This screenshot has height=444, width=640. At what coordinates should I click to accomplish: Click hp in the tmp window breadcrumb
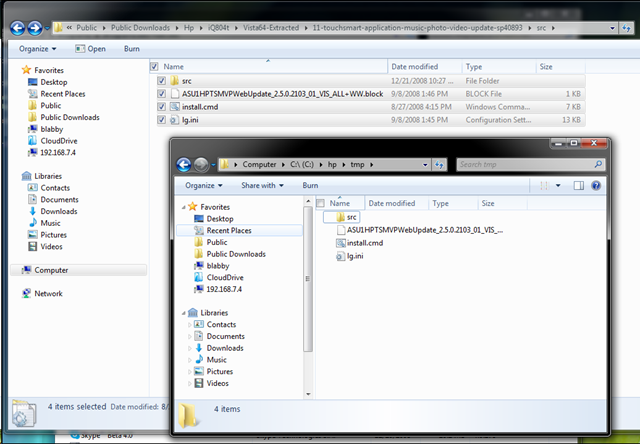tap(332, 165)
